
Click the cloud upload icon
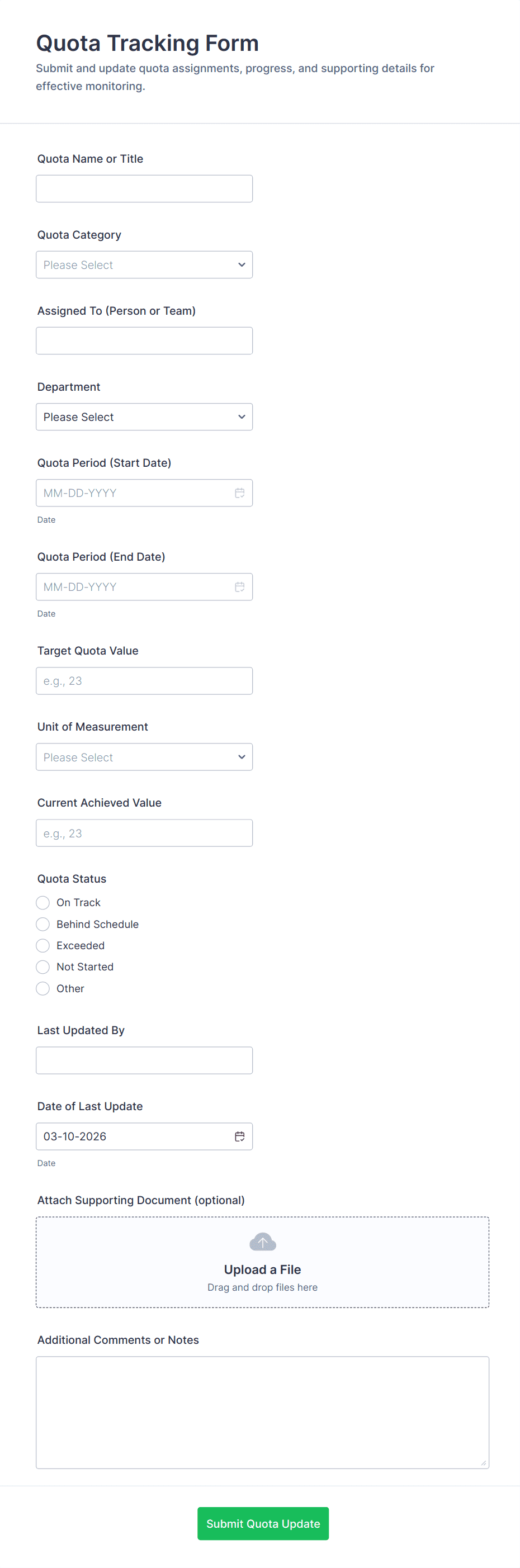(x=262, y=1242)
